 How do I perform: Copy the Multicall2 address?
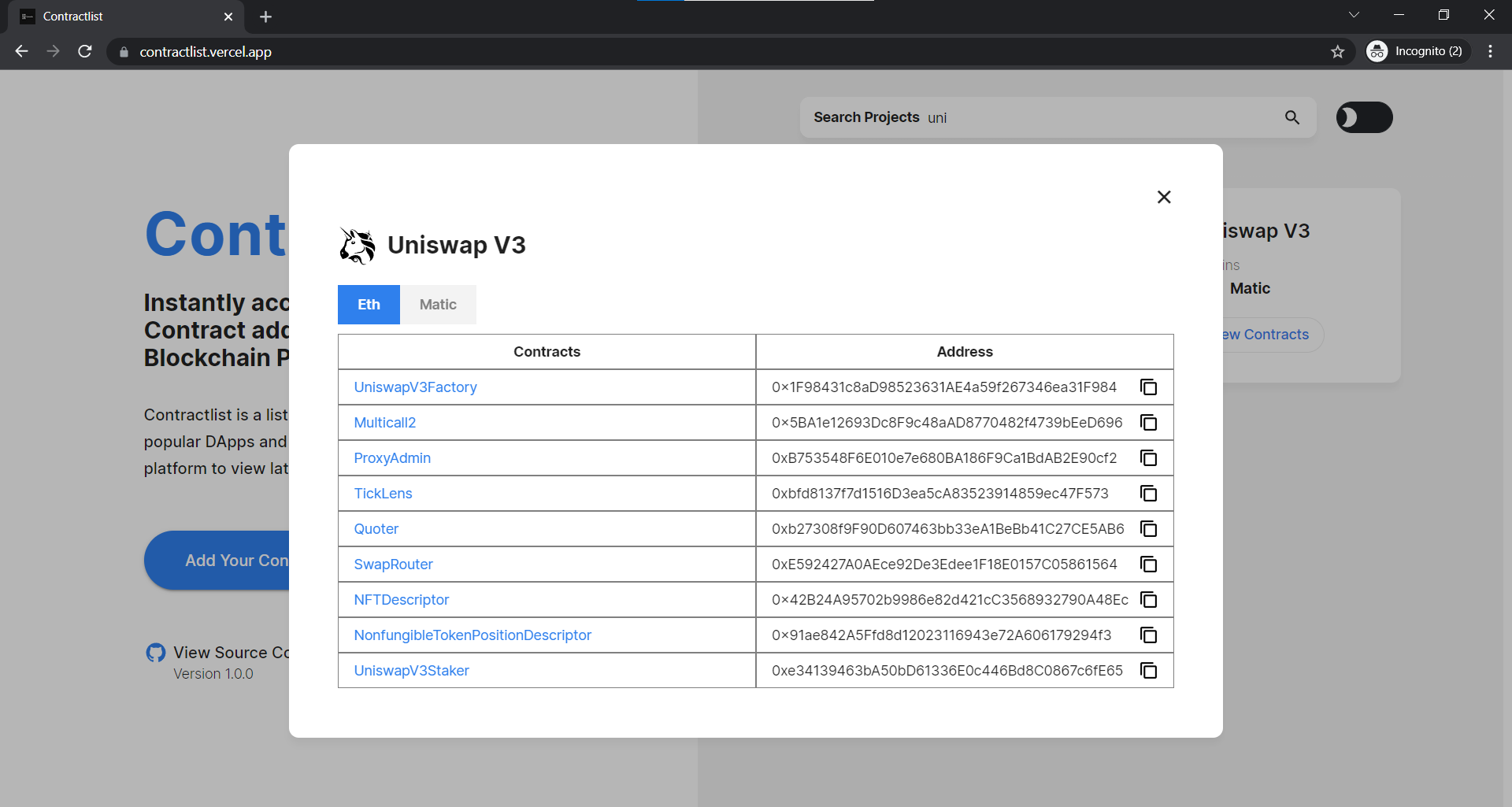(x=1149, y=423)
